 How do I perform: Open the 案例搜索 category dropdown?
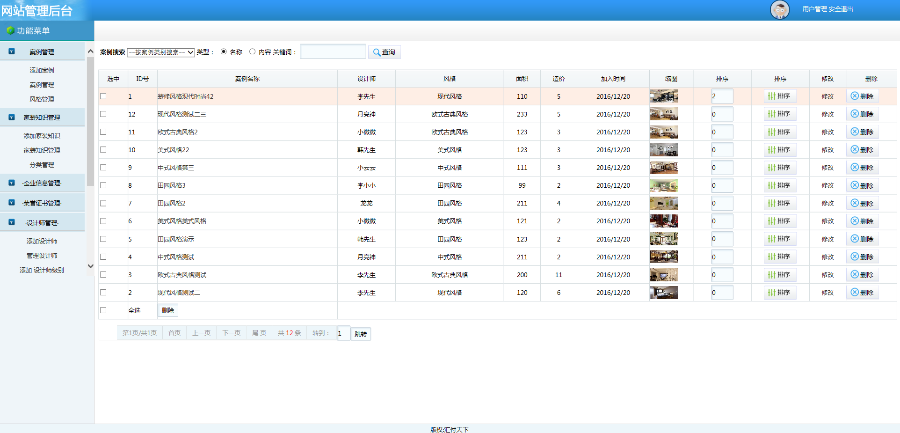pos(161,52)
